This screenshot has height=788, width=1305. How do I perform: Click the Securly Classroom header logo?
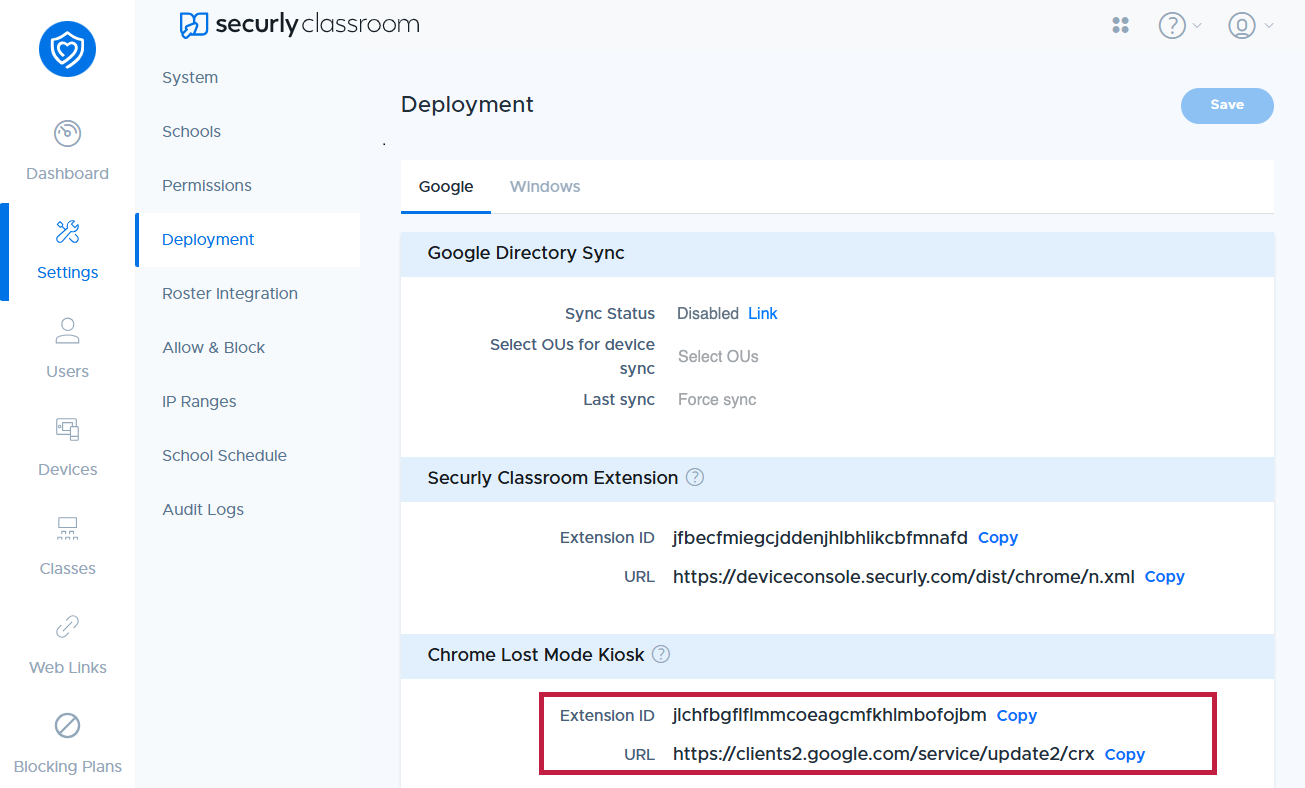tap(300, 24)
